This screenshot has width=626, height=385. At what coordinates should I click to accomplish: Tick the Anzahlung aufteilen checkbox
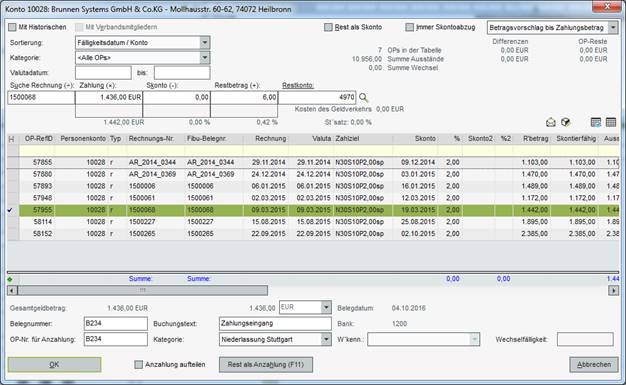[x=139, y=365]
